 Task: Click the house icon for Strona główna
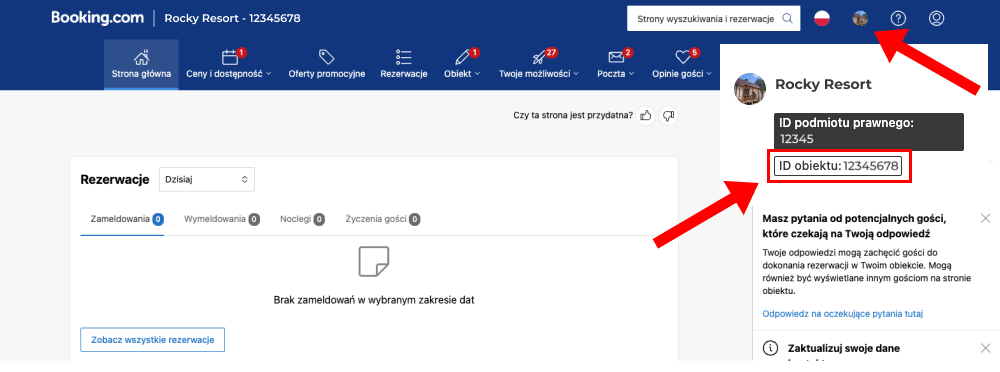point(142,57)
